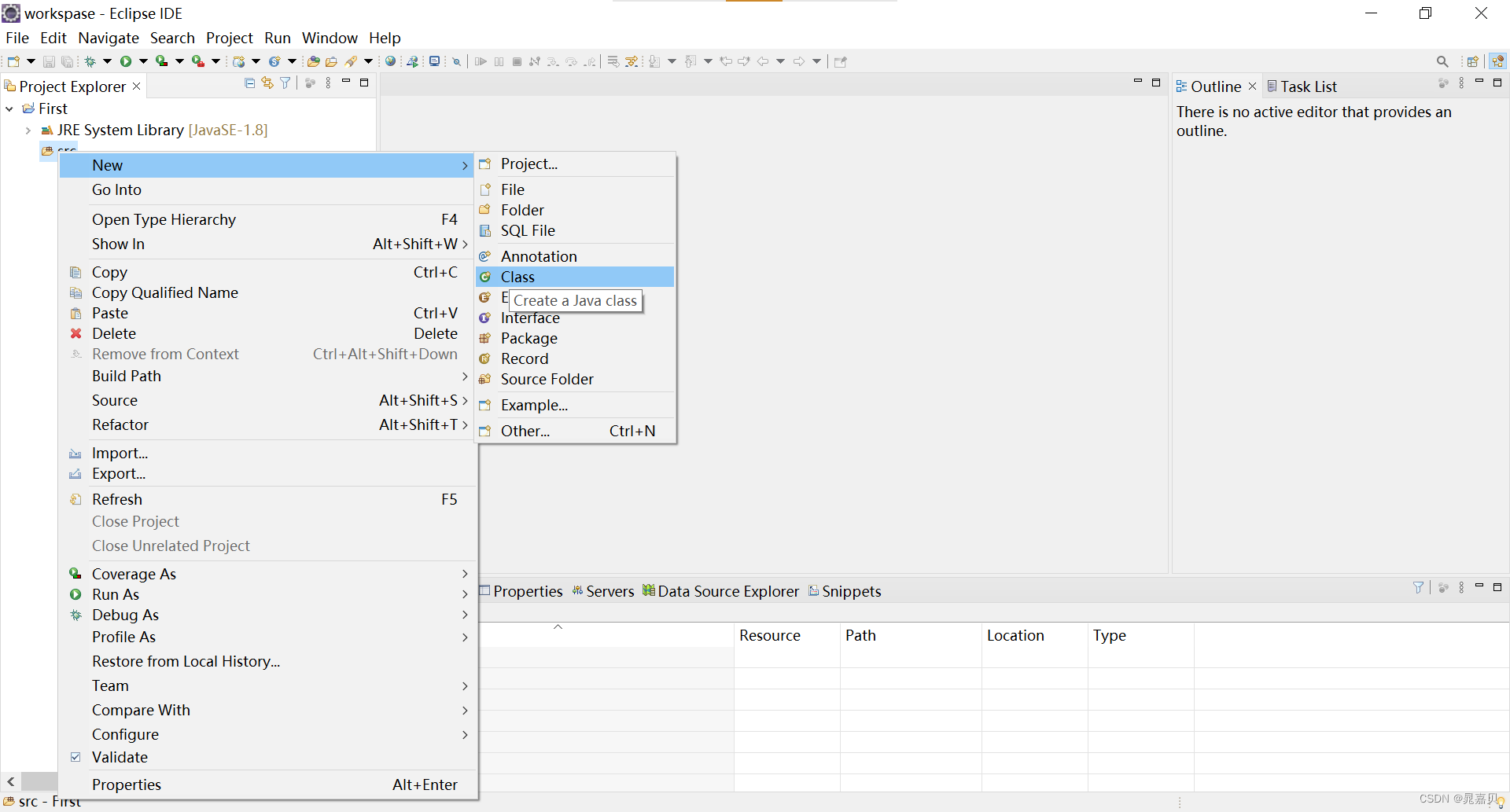Expand the Team submenu
The height and width of the screenshot is (812, 1510).
click(x=267, y=685)
